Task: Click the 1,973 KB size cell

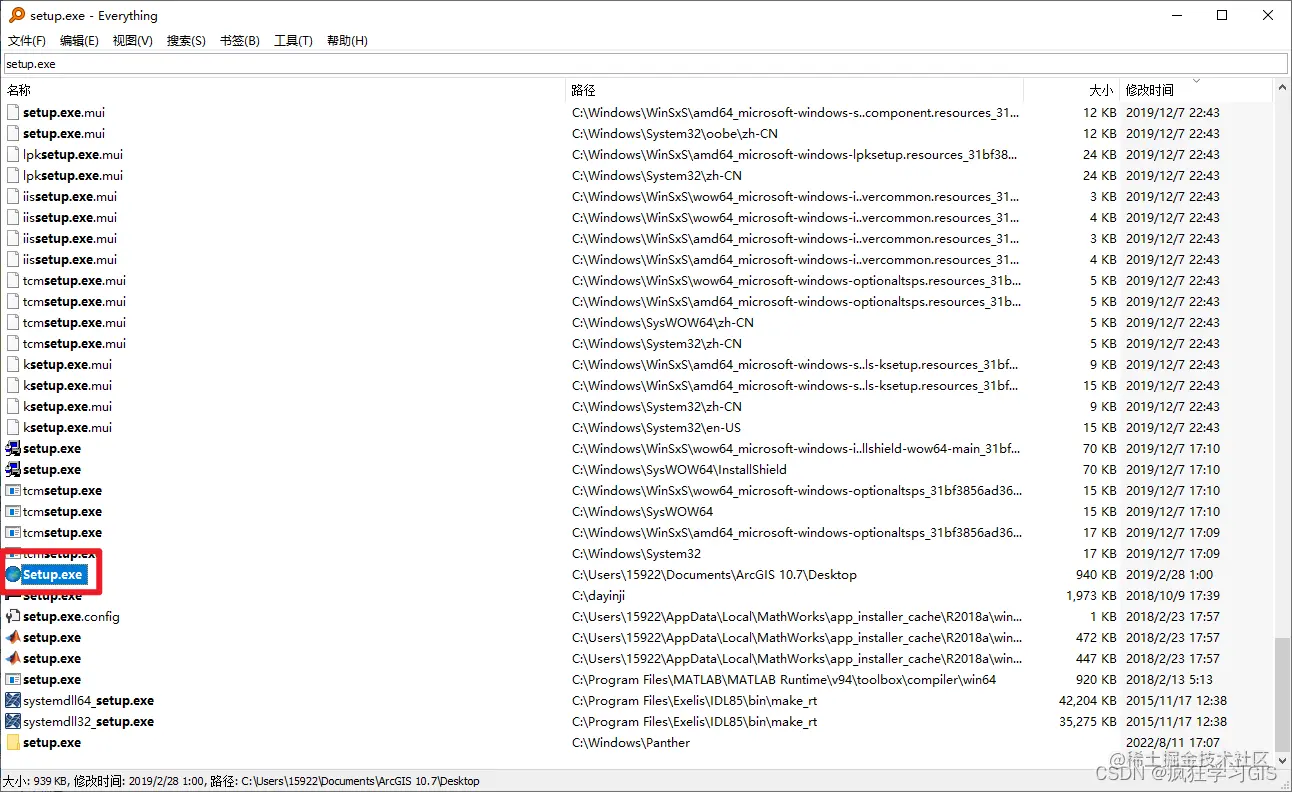Action: pyautogui.click(x=1091, y=596)
